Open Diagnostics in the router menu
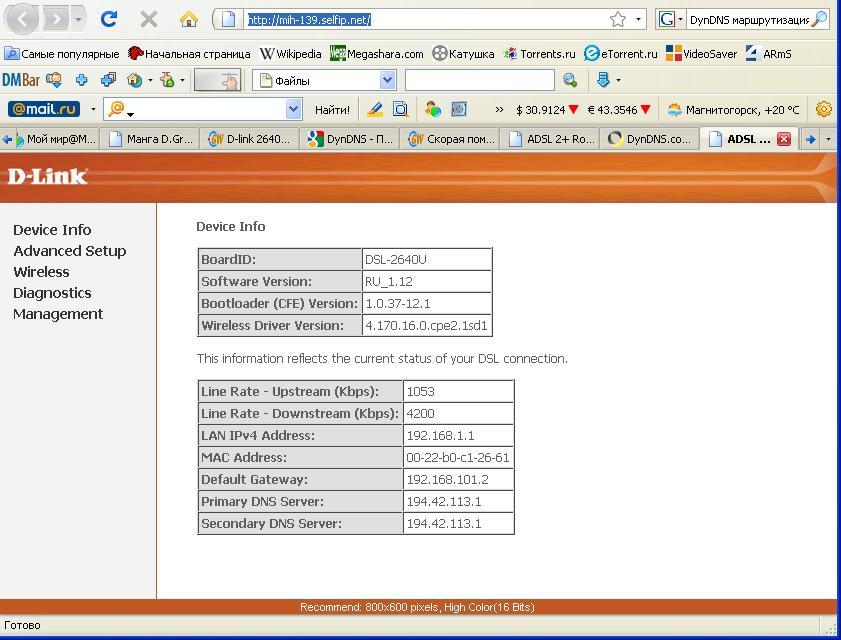This screenshot has width=841, height=640. (52, 293)
